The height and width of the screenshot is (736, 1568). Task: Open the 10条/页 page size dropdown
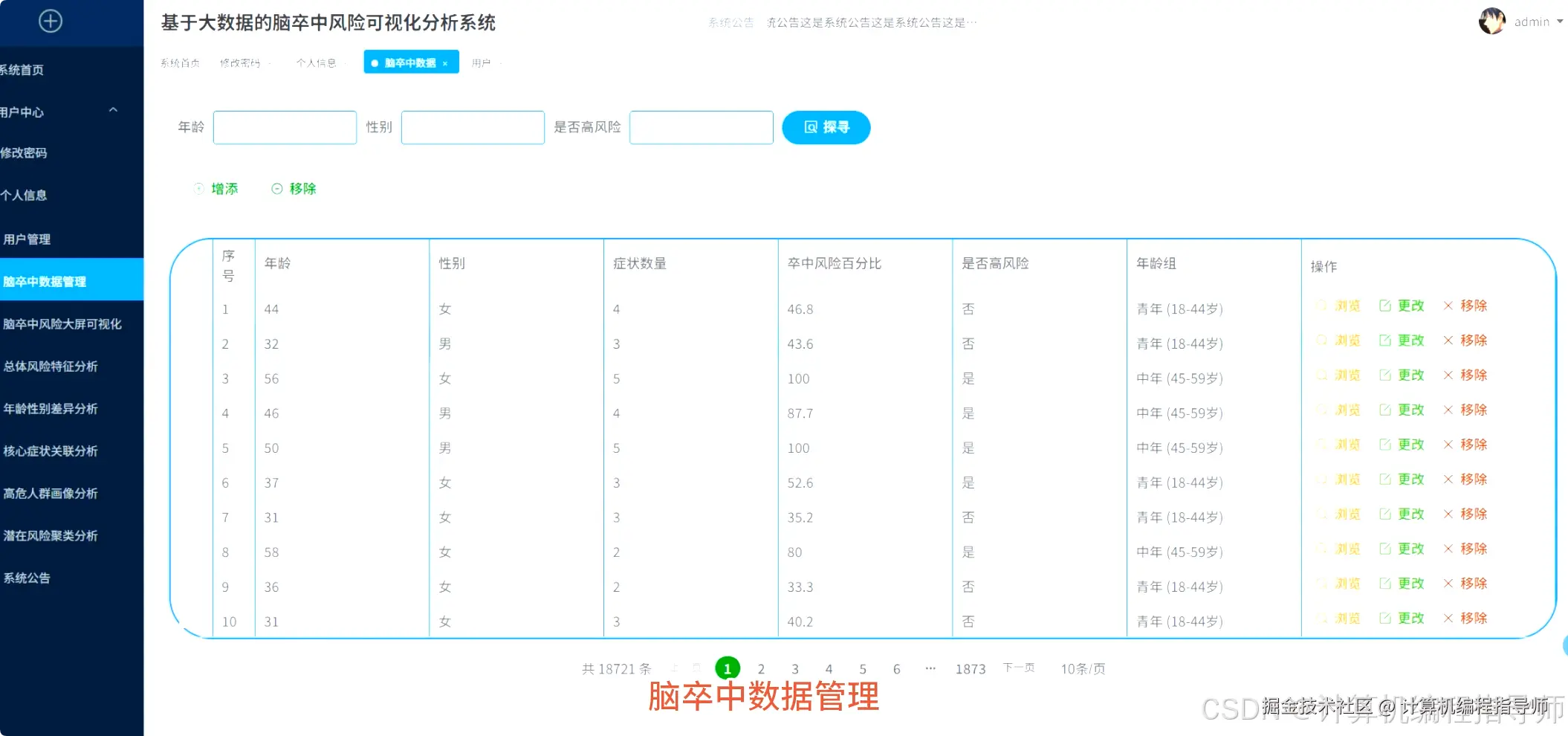pos(1083,669)
